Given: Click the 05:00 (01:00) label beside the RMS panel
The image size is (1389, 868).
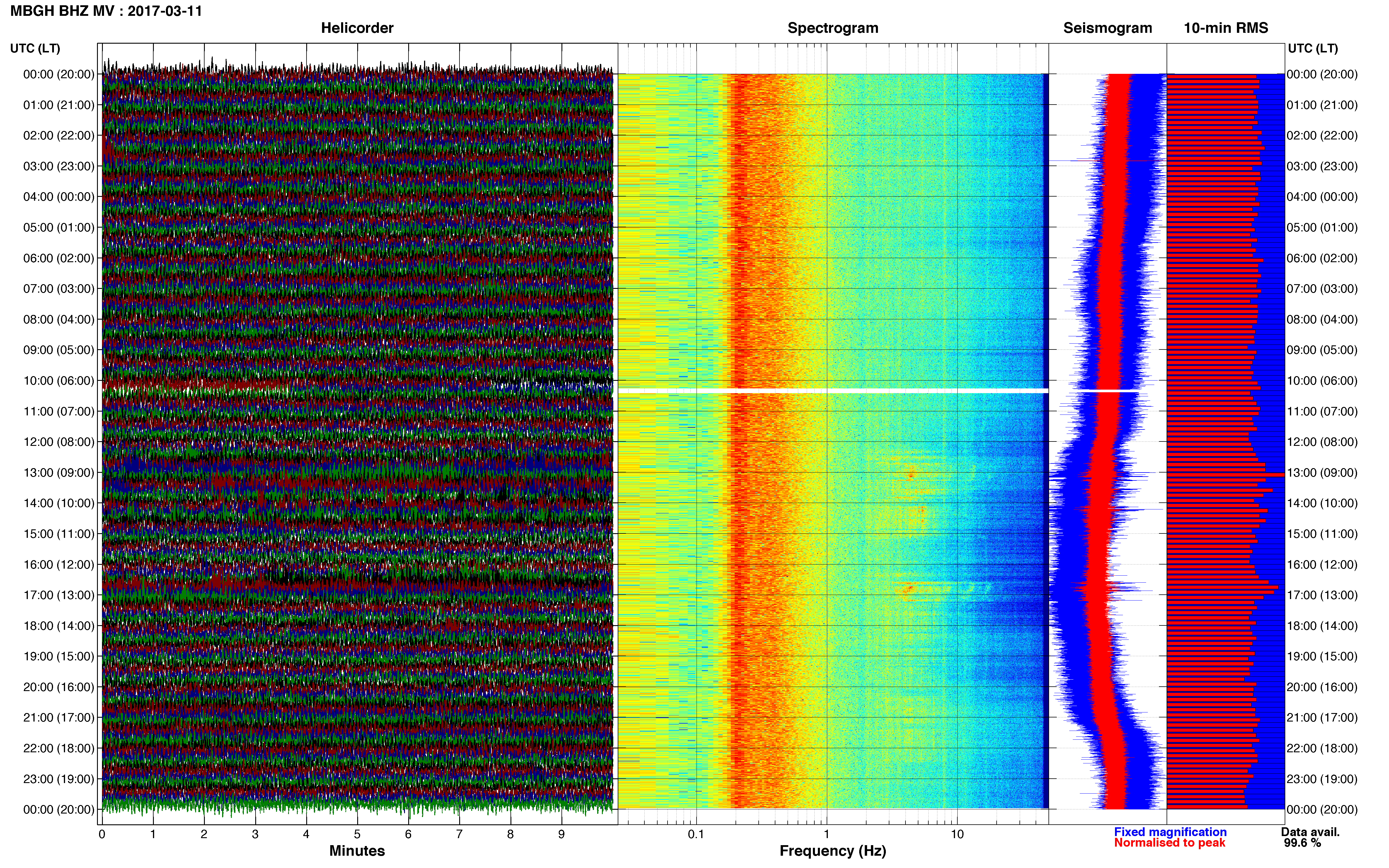Looking at the screenshot, I should [1322, 227].
